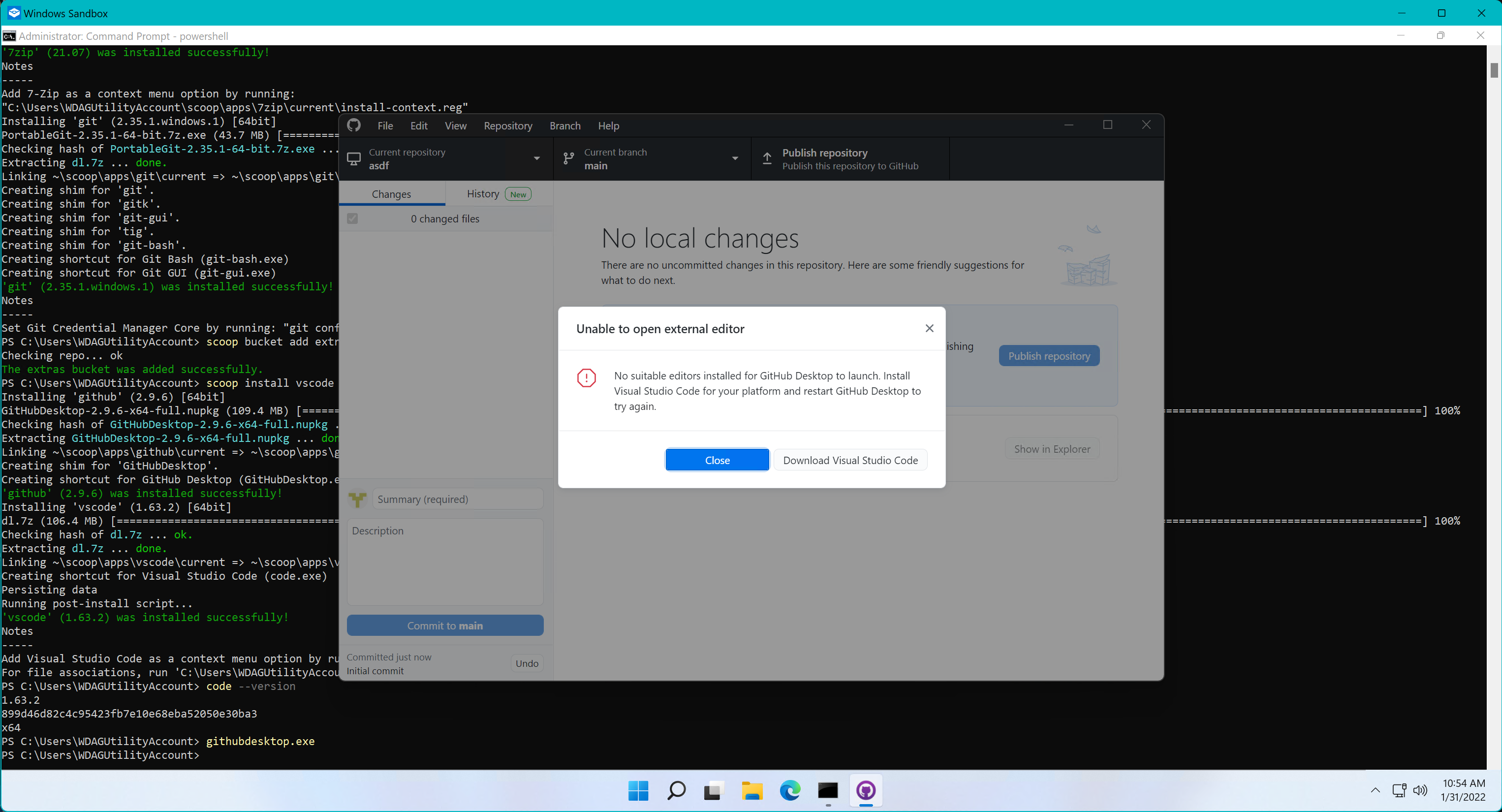The image size is (1502, 812).
Task: Expand the hidden icons chevron in system tray
Action: click(1375, 791)
